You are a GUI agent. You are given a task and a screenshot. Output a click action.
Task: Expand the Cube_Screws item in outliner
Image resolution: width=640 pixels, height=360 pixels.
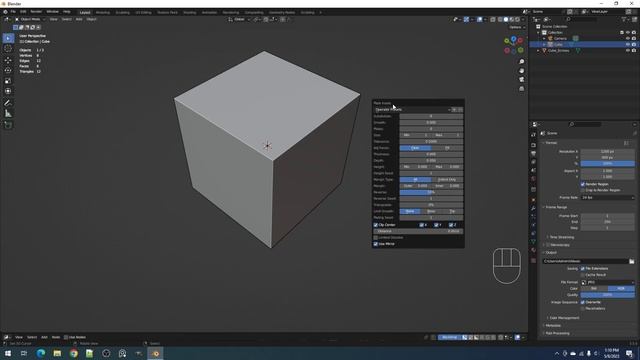(x=538, y=51)
